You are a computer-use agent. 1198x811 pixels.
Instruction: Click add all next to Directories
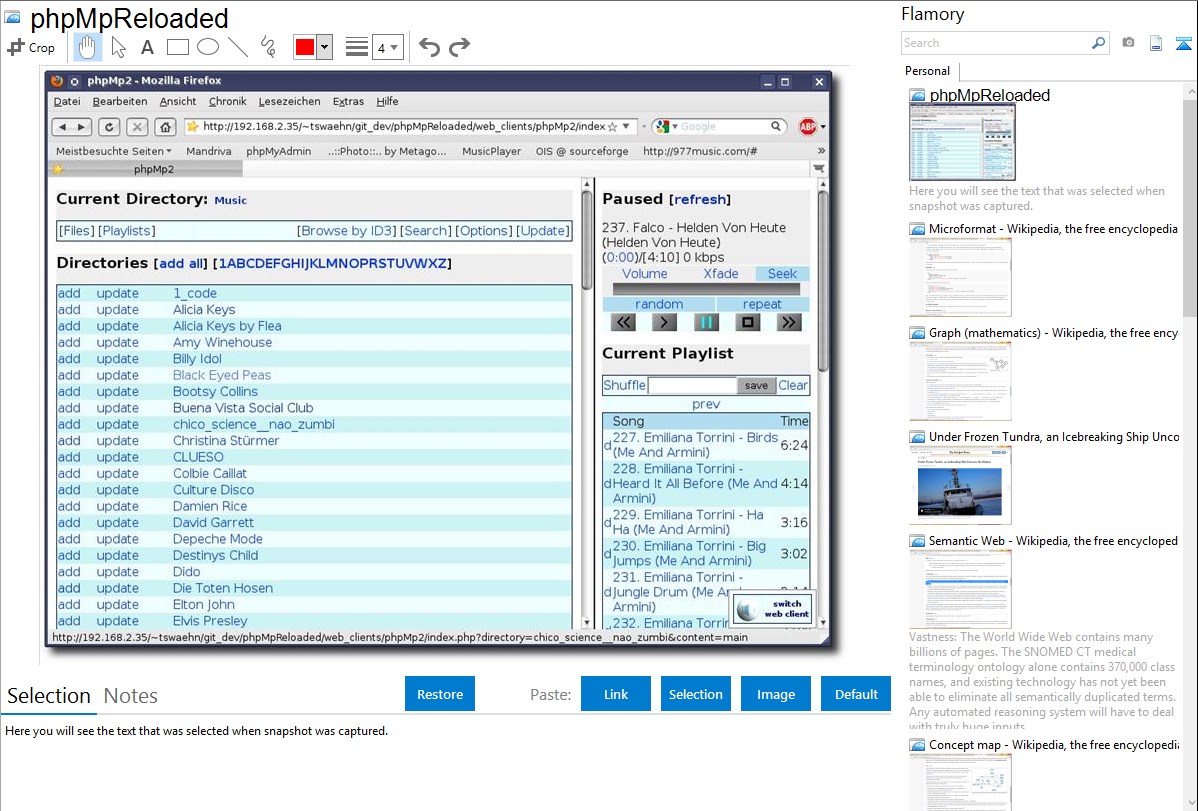coord(181,264)
